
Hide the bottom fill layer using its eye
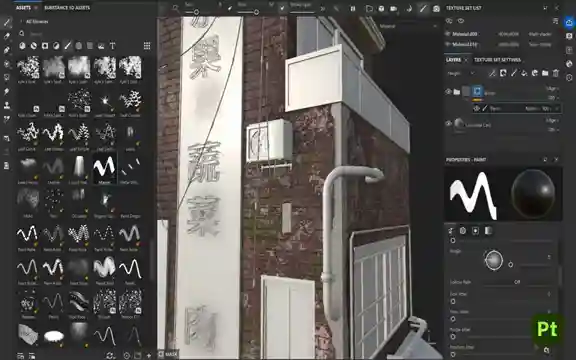[448, 124]
